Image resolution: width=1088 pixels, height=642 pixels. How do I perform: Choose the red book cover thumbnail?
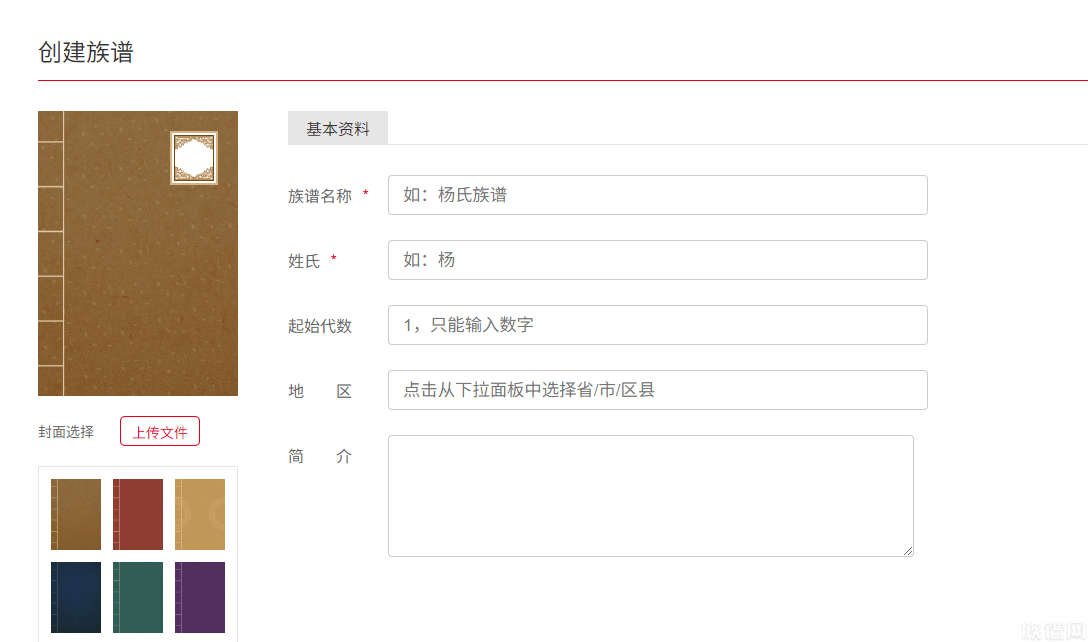pos(138,514)
